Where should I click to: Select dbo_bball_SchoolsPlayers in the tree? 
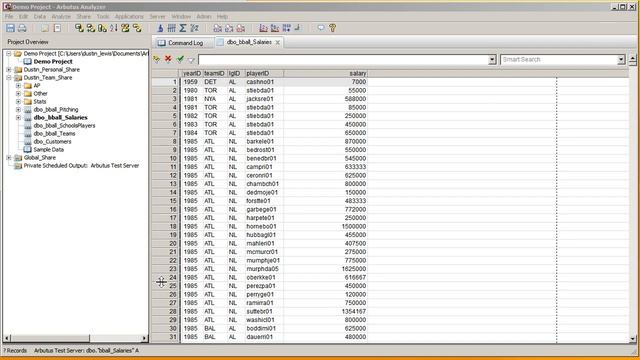64,126
